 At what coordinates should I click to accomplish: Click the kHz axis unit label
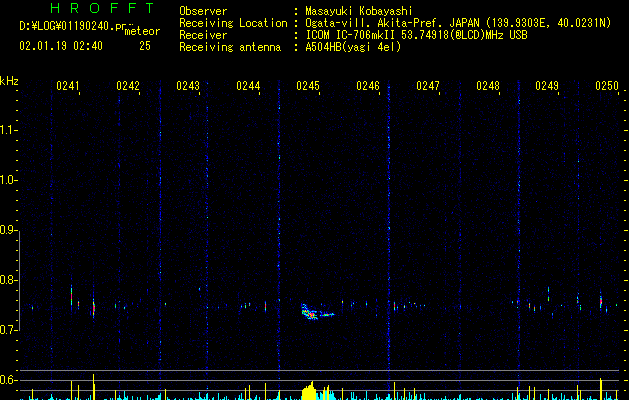point(9,81)
